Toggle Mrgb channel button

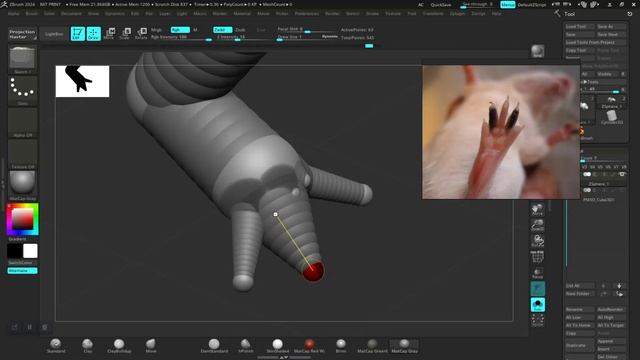tap(156, 30)
